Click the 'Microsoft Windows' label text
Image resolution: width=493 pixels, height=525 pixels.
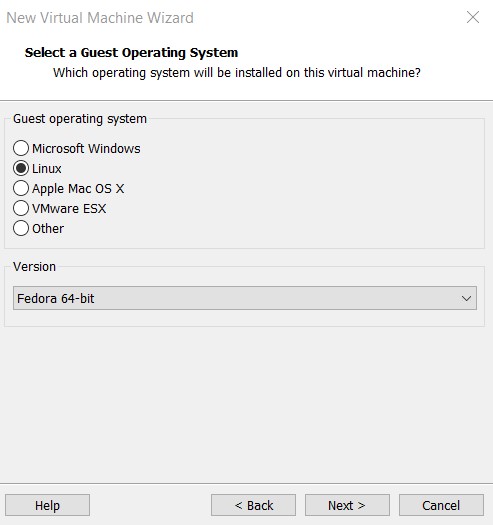coord(86,148)
